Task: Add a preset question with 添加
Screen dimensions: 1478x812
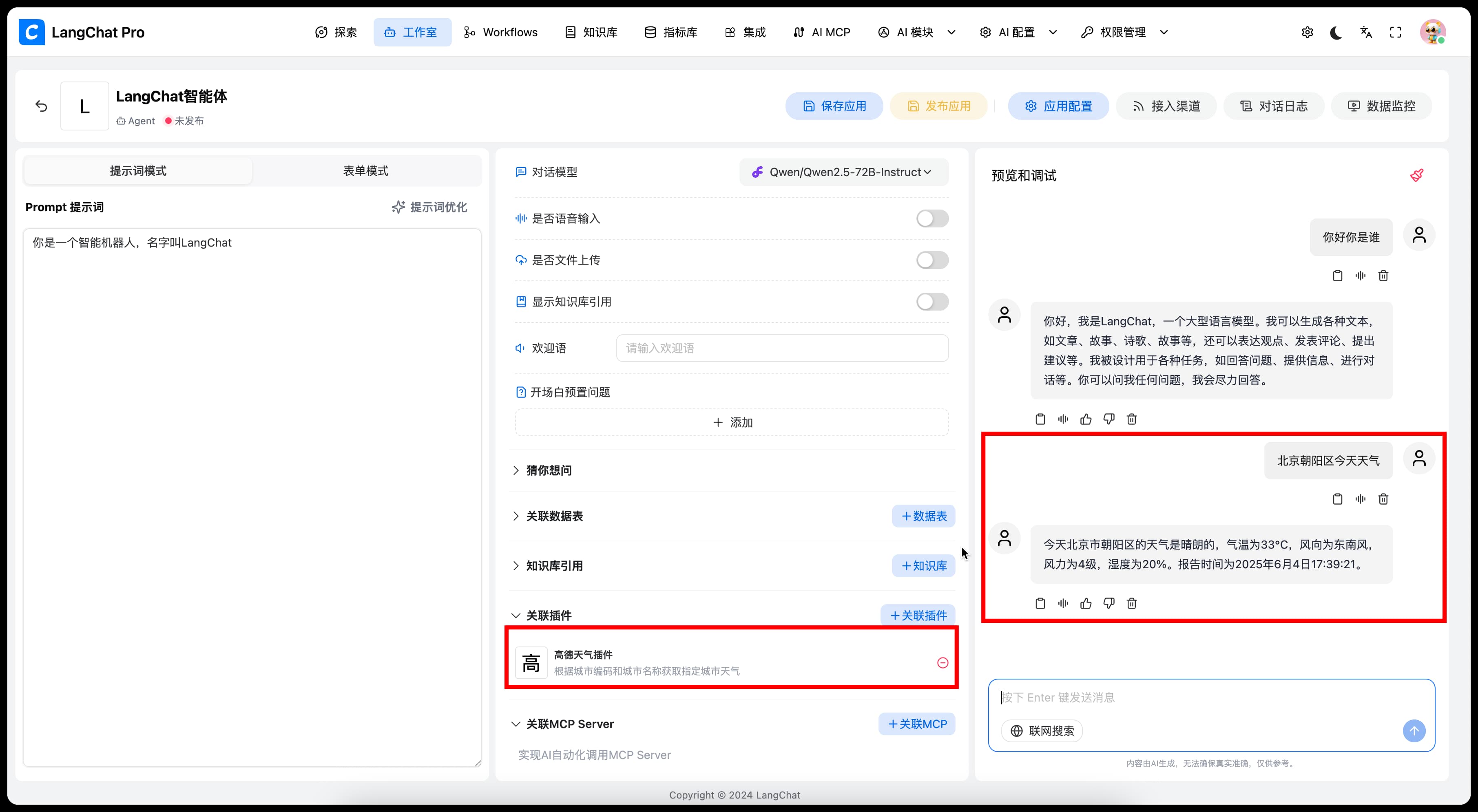Action: point(732,423)
